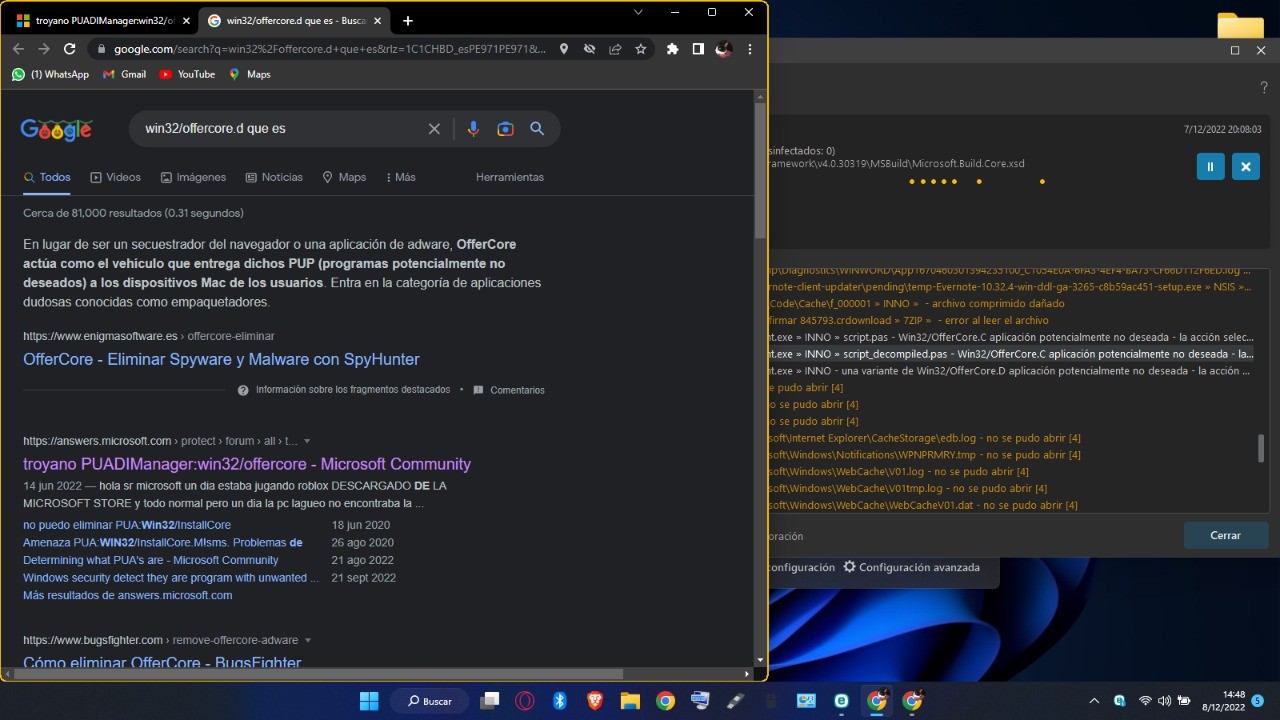Open Windows Start menu

click(369, 701)
